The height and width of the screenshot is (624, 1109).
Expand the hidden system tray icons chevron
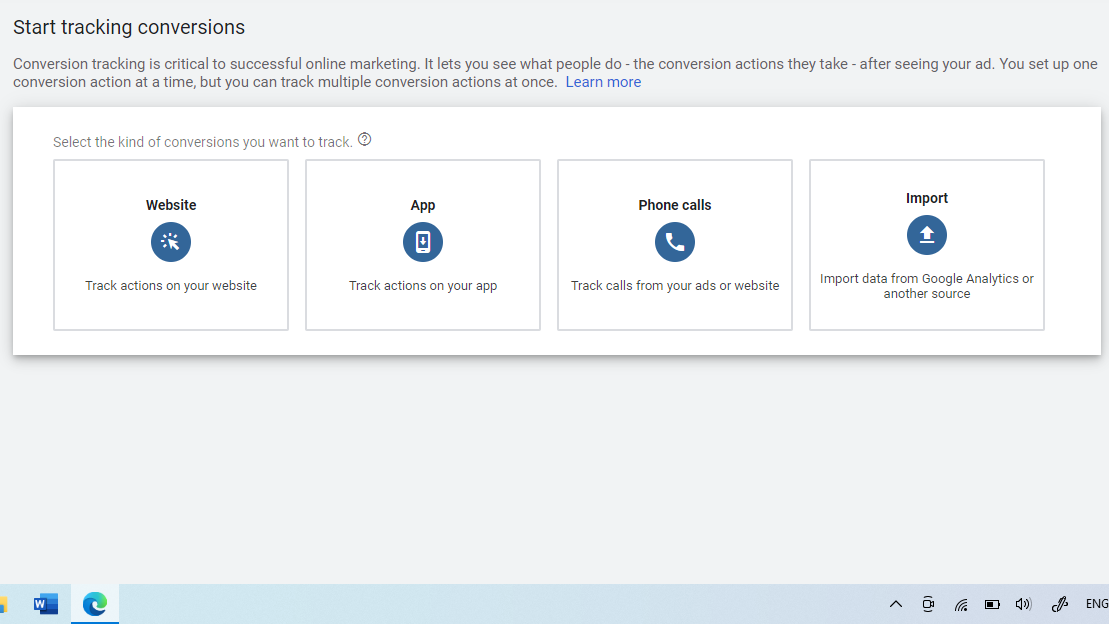click(896, 604)
